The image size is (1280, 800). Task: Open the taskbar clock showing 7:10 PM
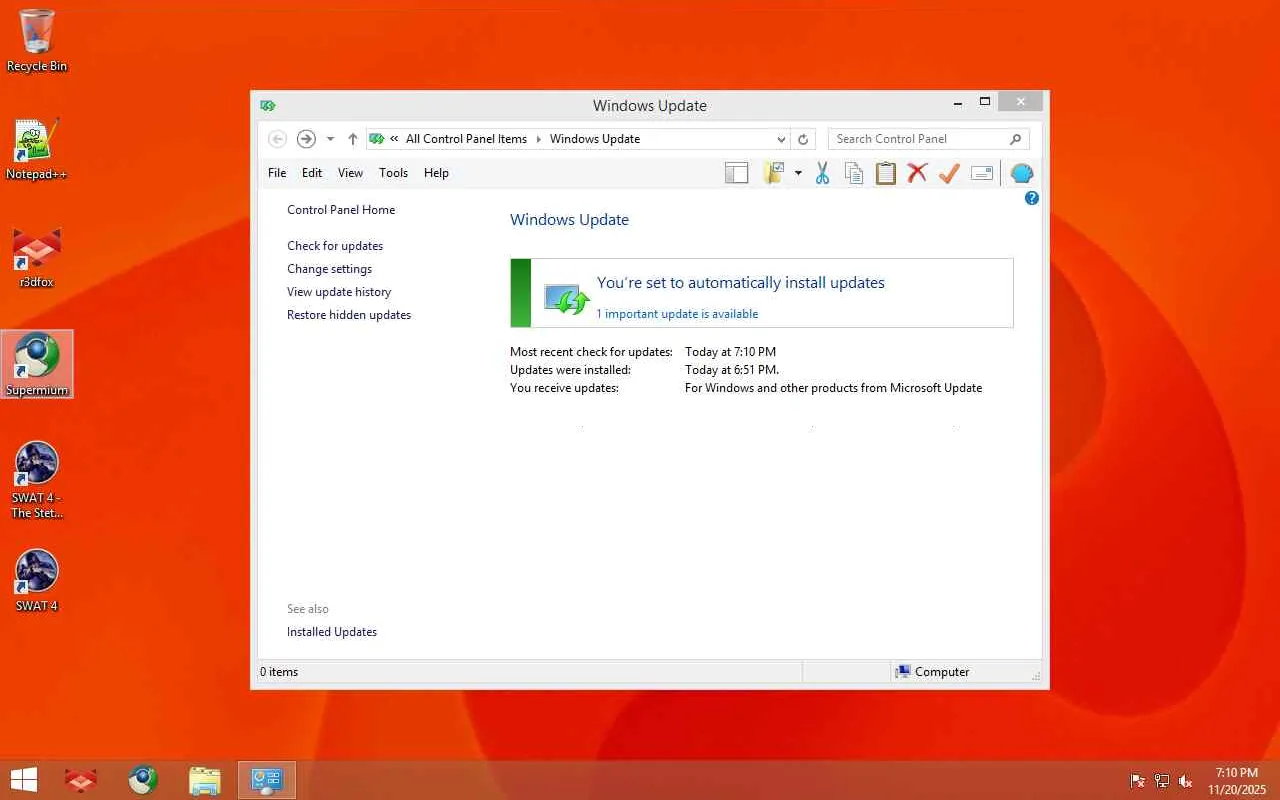(x=1237, y=781)
